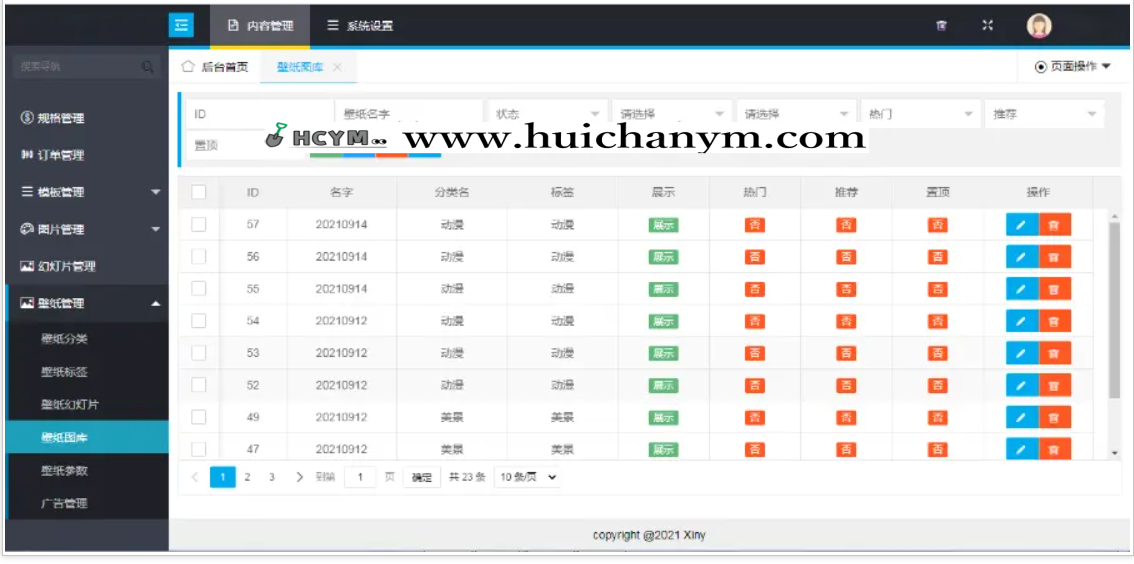1134x564 pixels.
Task: Check the row with ID 53
Action: click(199, 353)
